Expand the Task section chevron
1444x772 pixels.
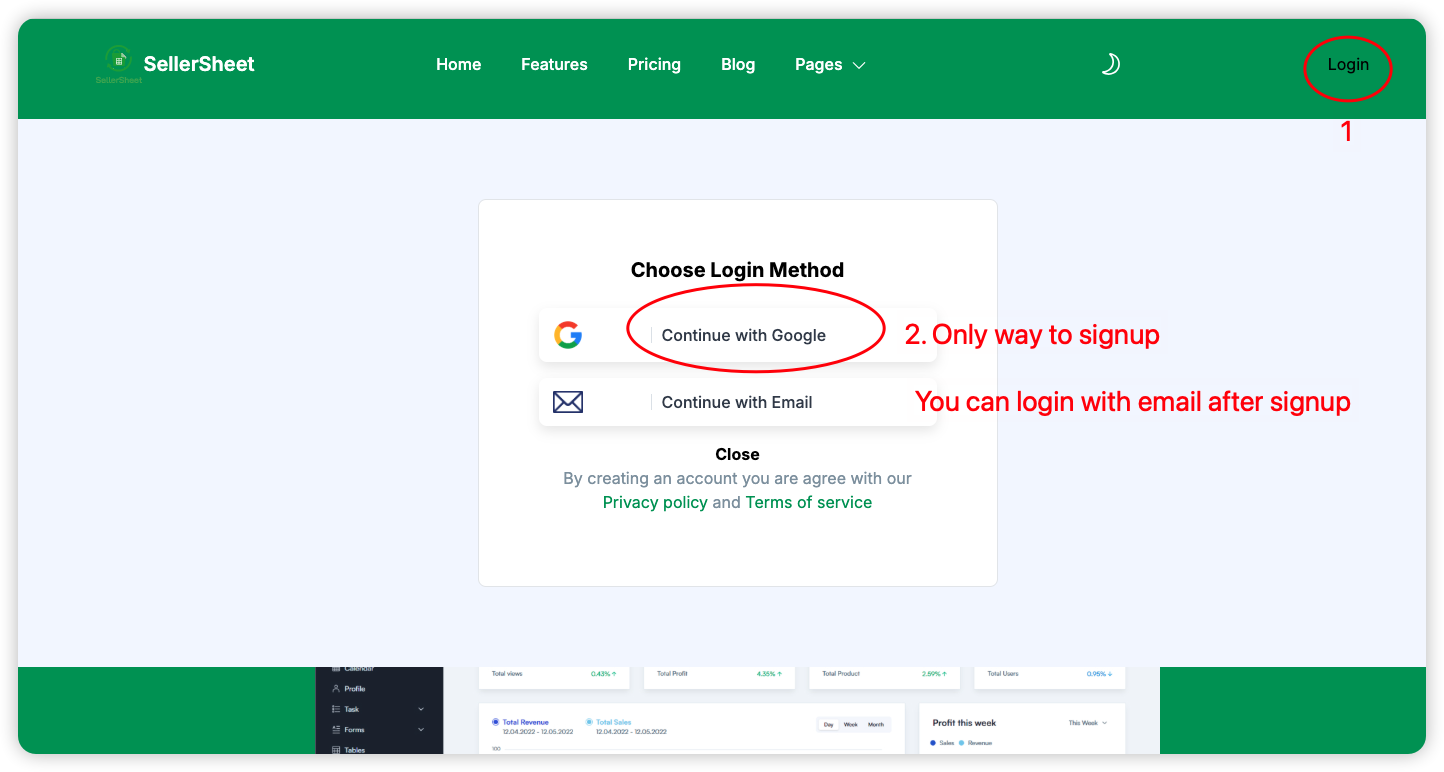coord(421,709)
